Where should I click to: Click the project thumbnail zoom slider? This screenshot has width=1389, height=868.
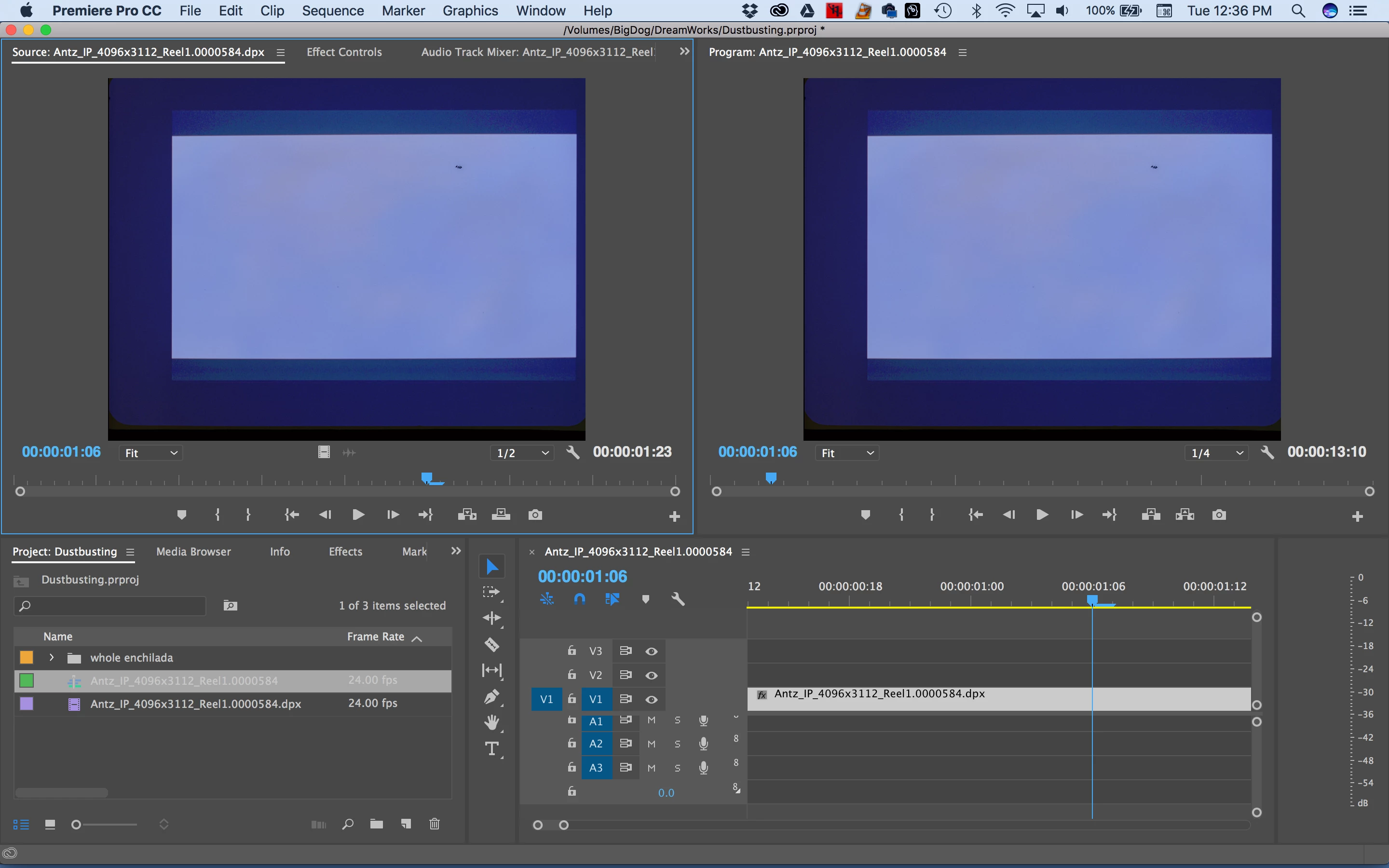[x=76, y=825]
